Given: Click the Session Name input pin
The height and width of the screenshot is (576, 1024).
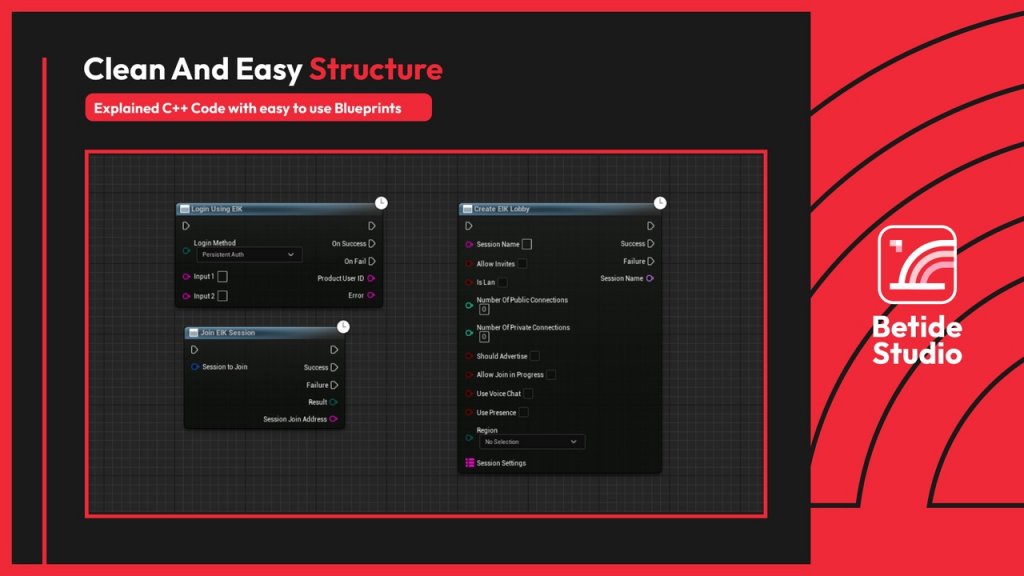Looking at the screenshot, I should [469, 244].
